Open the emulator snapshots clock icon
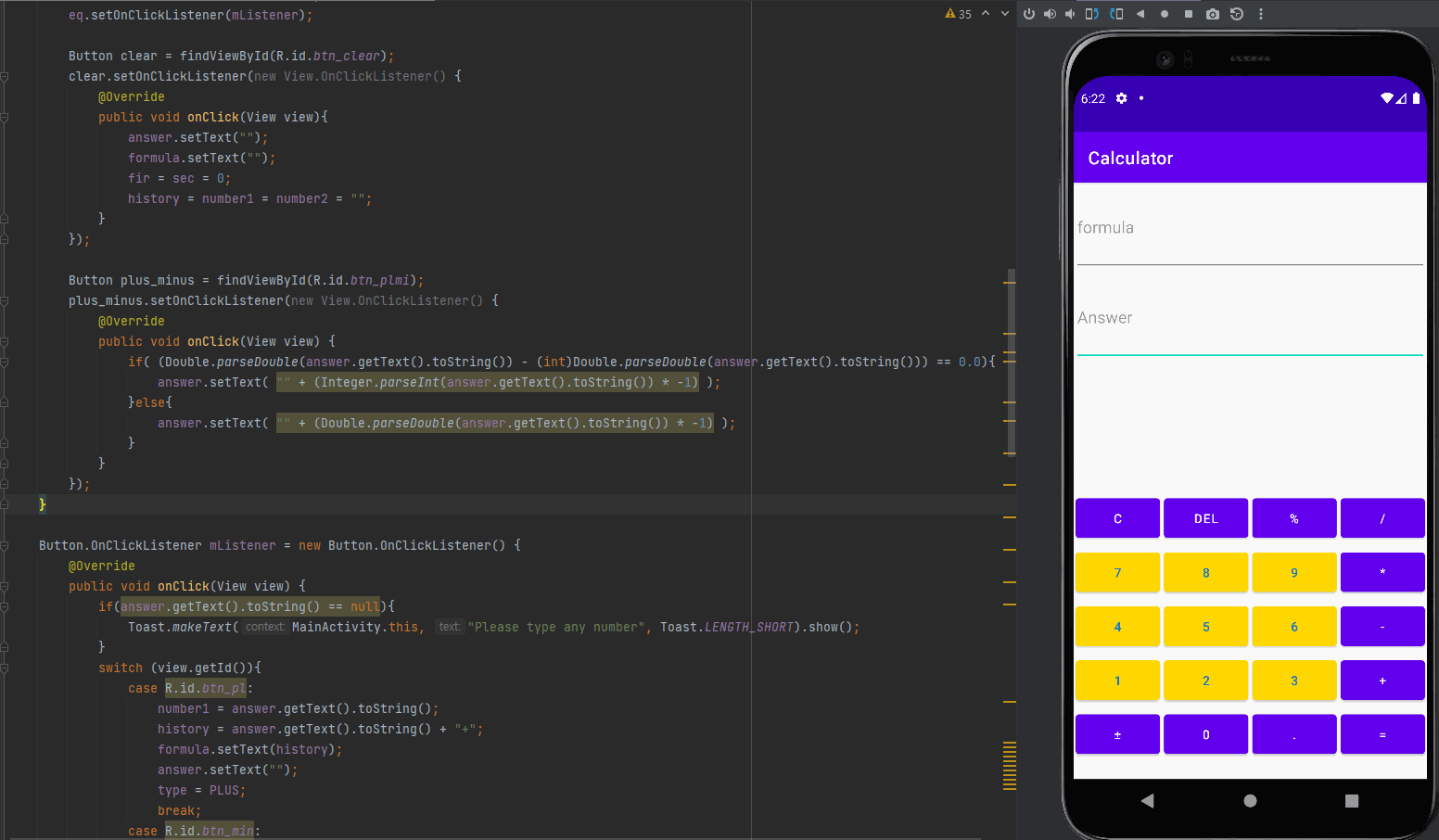The image size is (1439, 840). (1237, 14)
